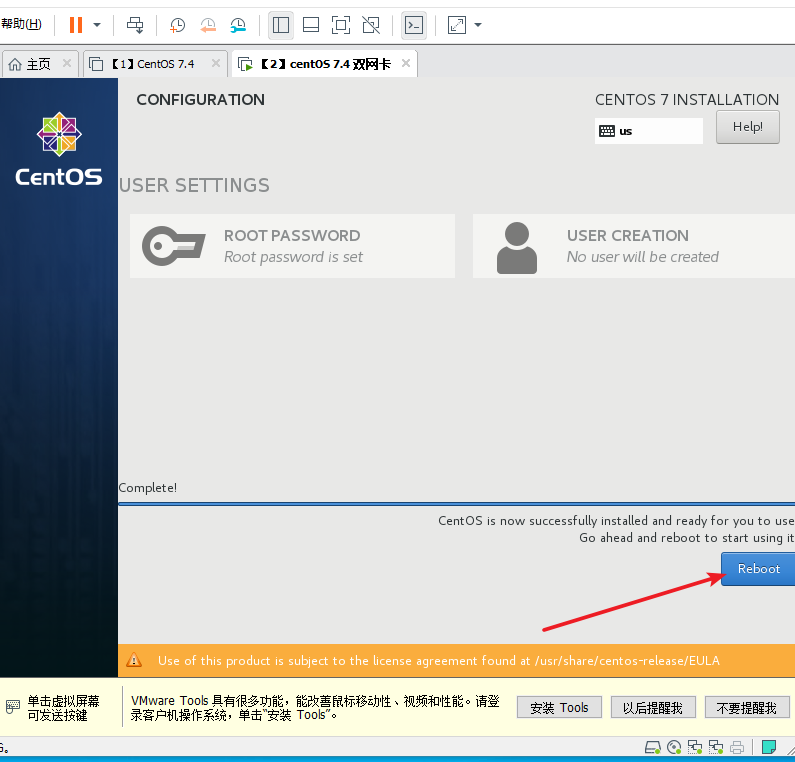Screen dimensions: 795x762
Task: Click the stretch guest display icon
Action: point(457,25)
